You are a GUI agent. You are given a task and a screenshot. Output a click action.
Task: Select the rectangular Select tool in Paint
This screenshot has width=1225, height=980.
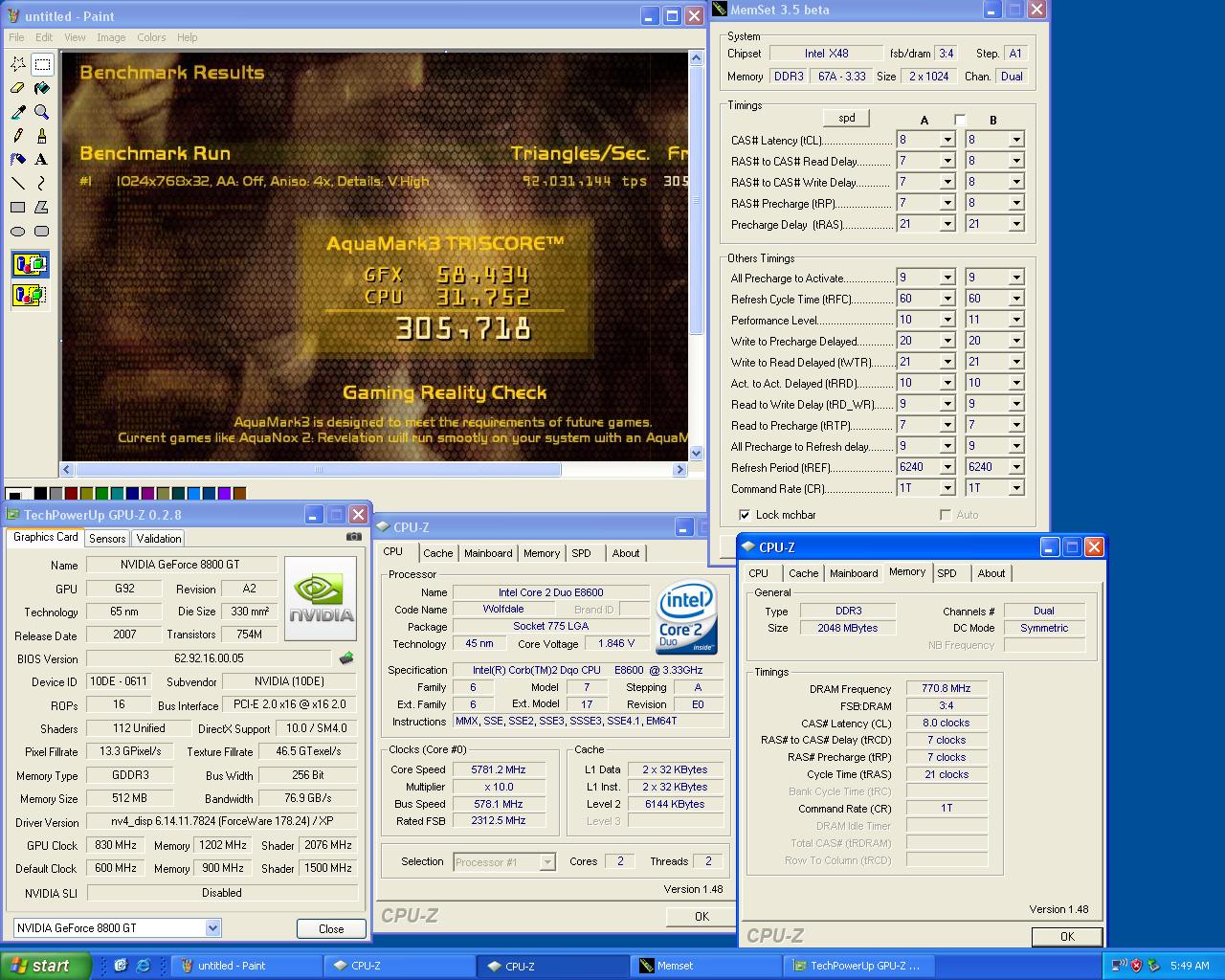tap(42, 64)
